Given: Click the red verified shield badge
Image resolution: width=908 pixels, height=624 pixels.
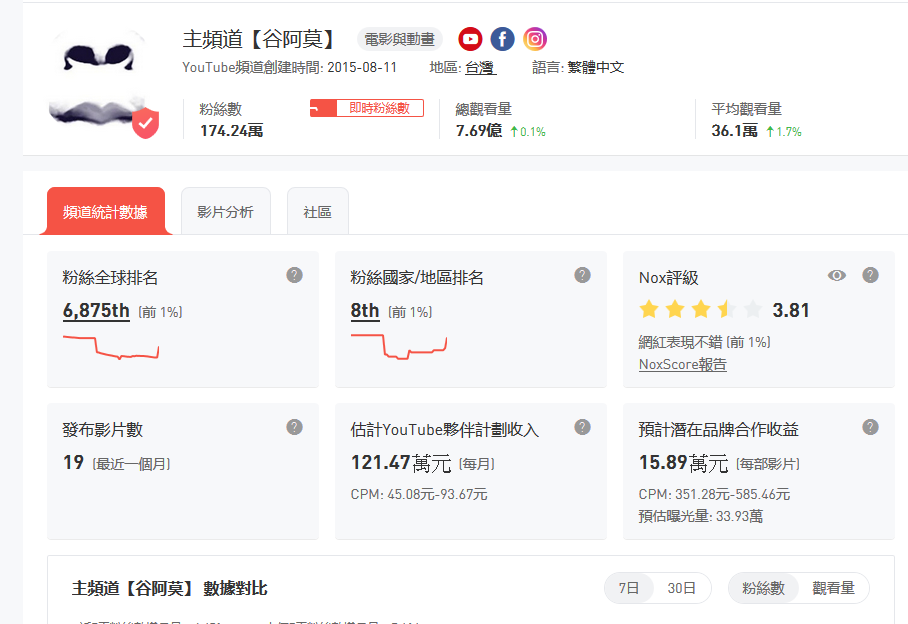Looking at the screenshot, I should click(145, 123).
